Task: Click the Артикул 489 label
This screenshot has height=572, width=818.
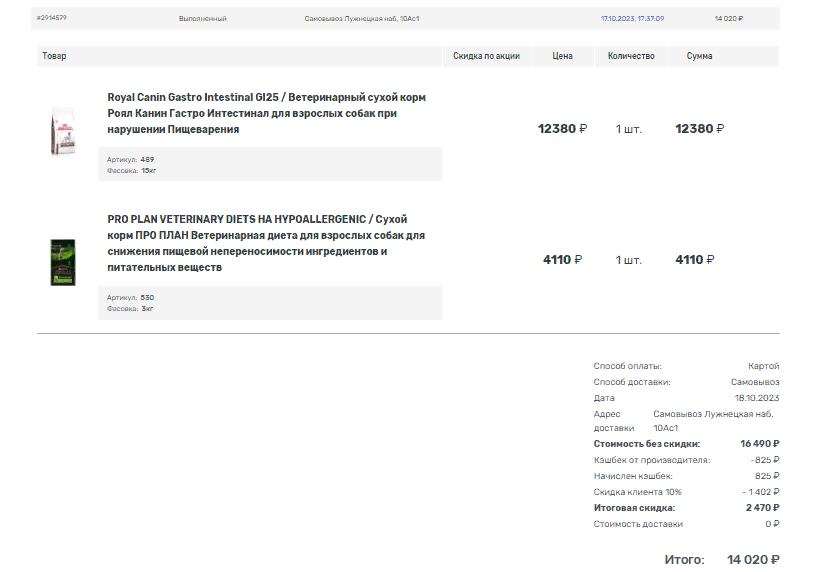Action: (x=130, y=159)
